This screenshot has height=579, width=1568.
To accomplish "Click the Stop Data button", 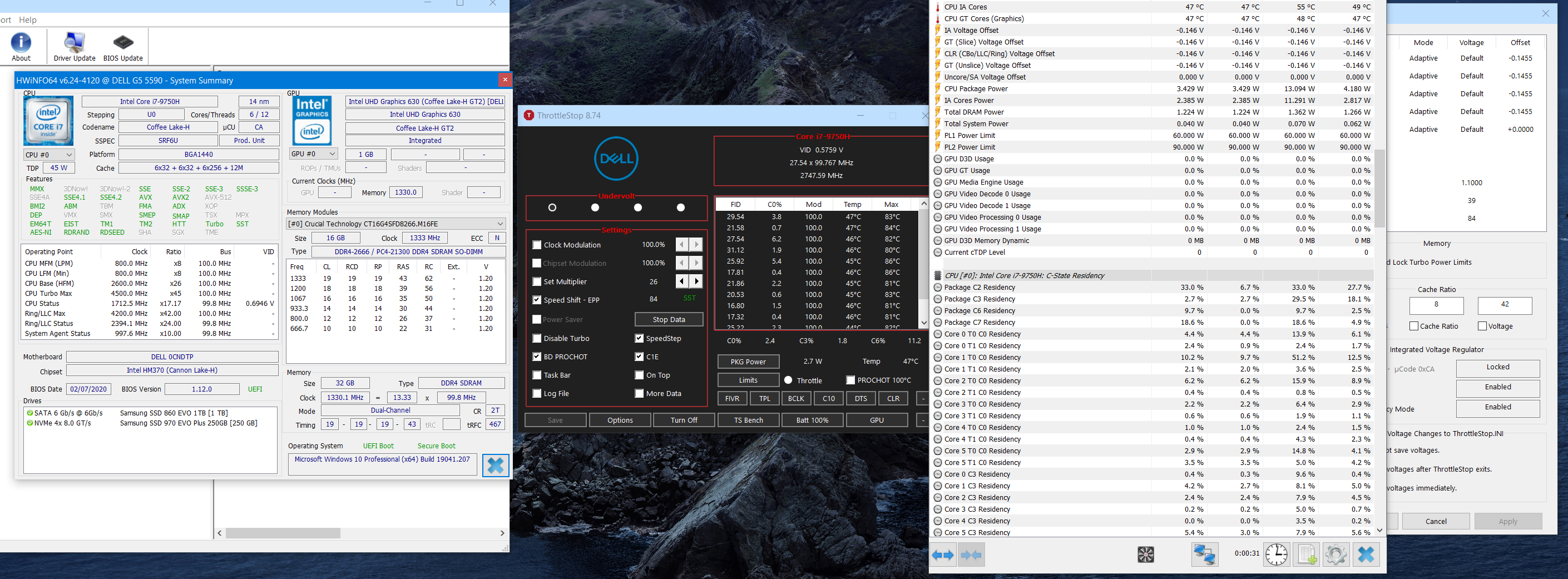I will [669, 319].
